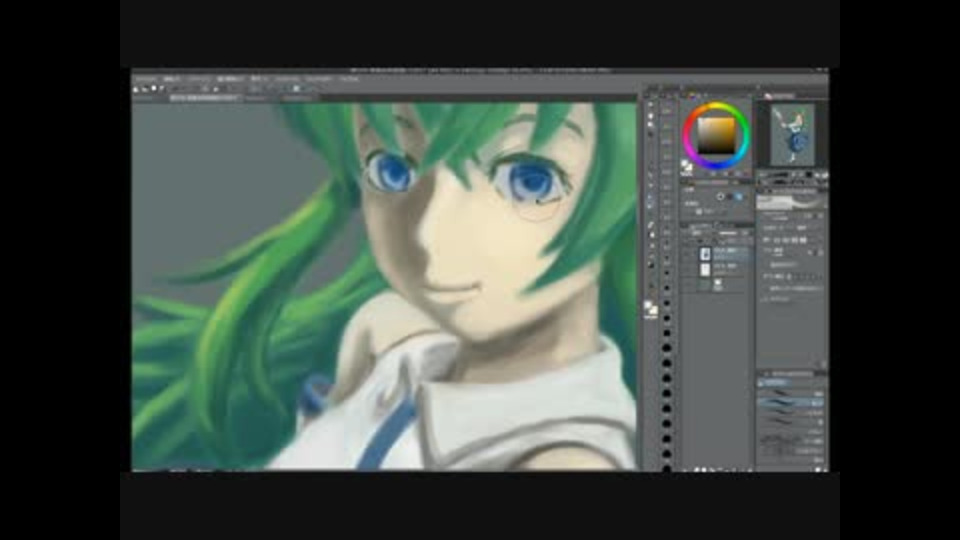Click the Navigator preview thumbnail
Viewport: 960px width, 540px height.
click(x=793, y=135)
